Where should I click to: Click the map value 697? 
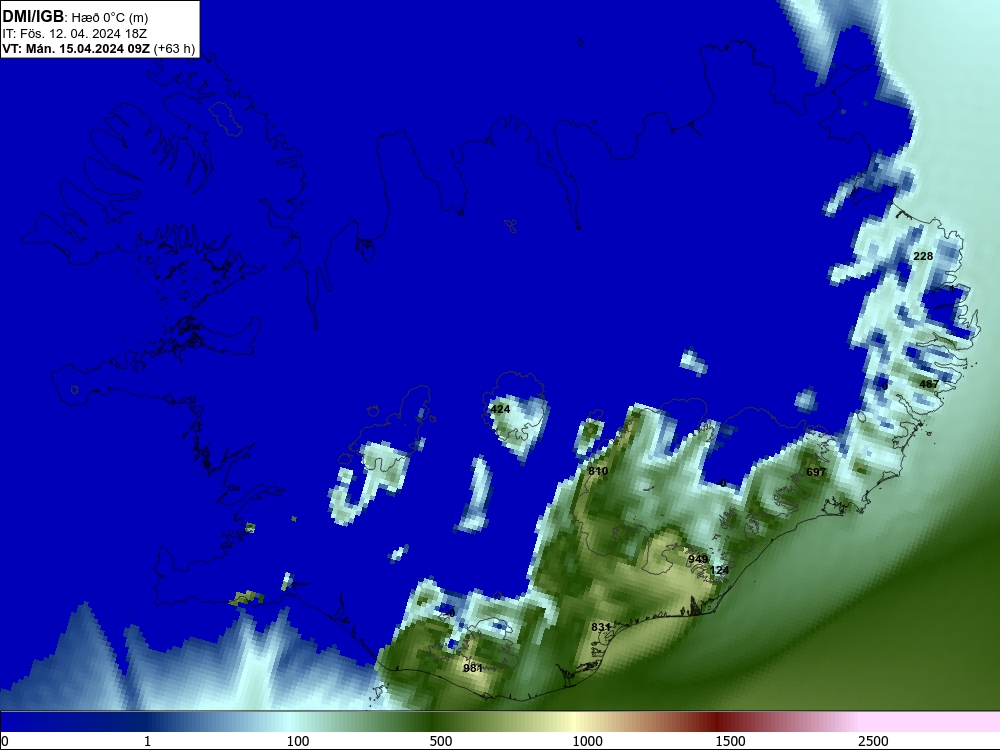pyautogui.click(x=816, y=472)
